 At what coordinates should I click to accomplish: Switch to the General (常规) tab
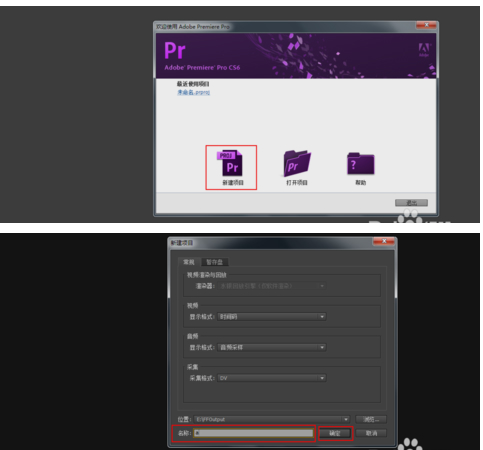click(189, 262)
